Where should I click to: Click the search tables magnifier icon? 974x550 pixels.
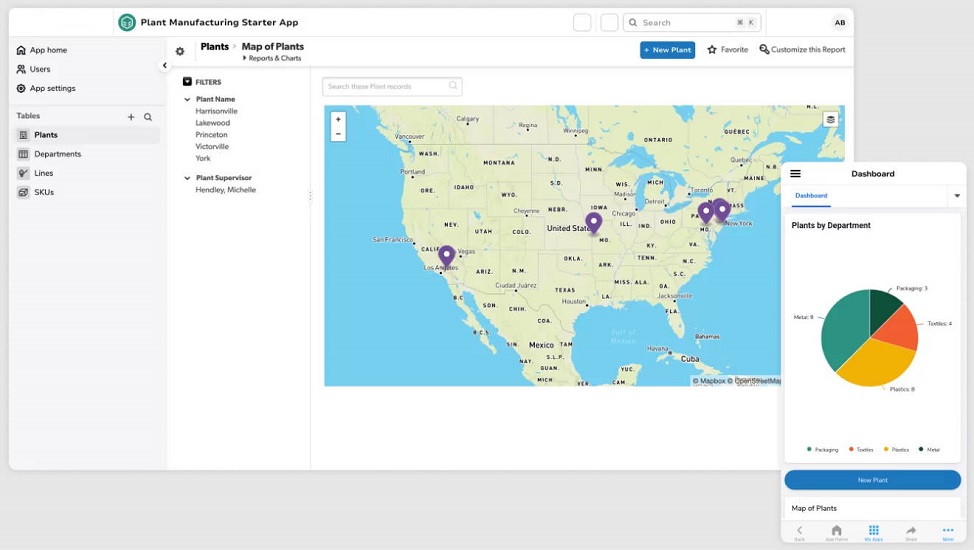click(148, 117)
